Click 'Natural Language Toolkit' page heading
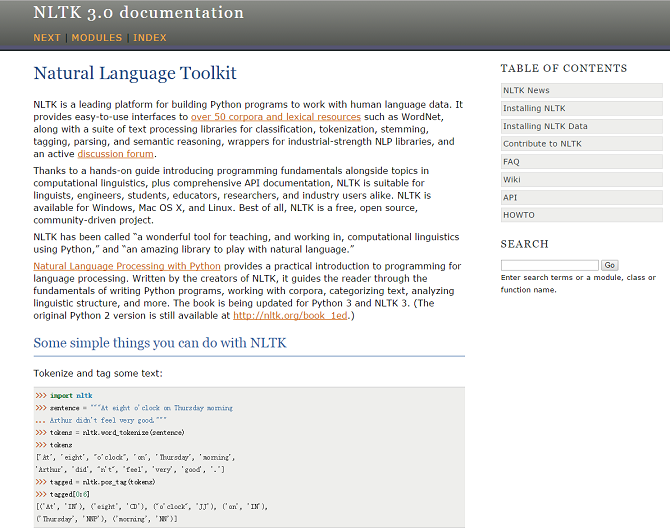The image size is (670, 532). (135, 73)
